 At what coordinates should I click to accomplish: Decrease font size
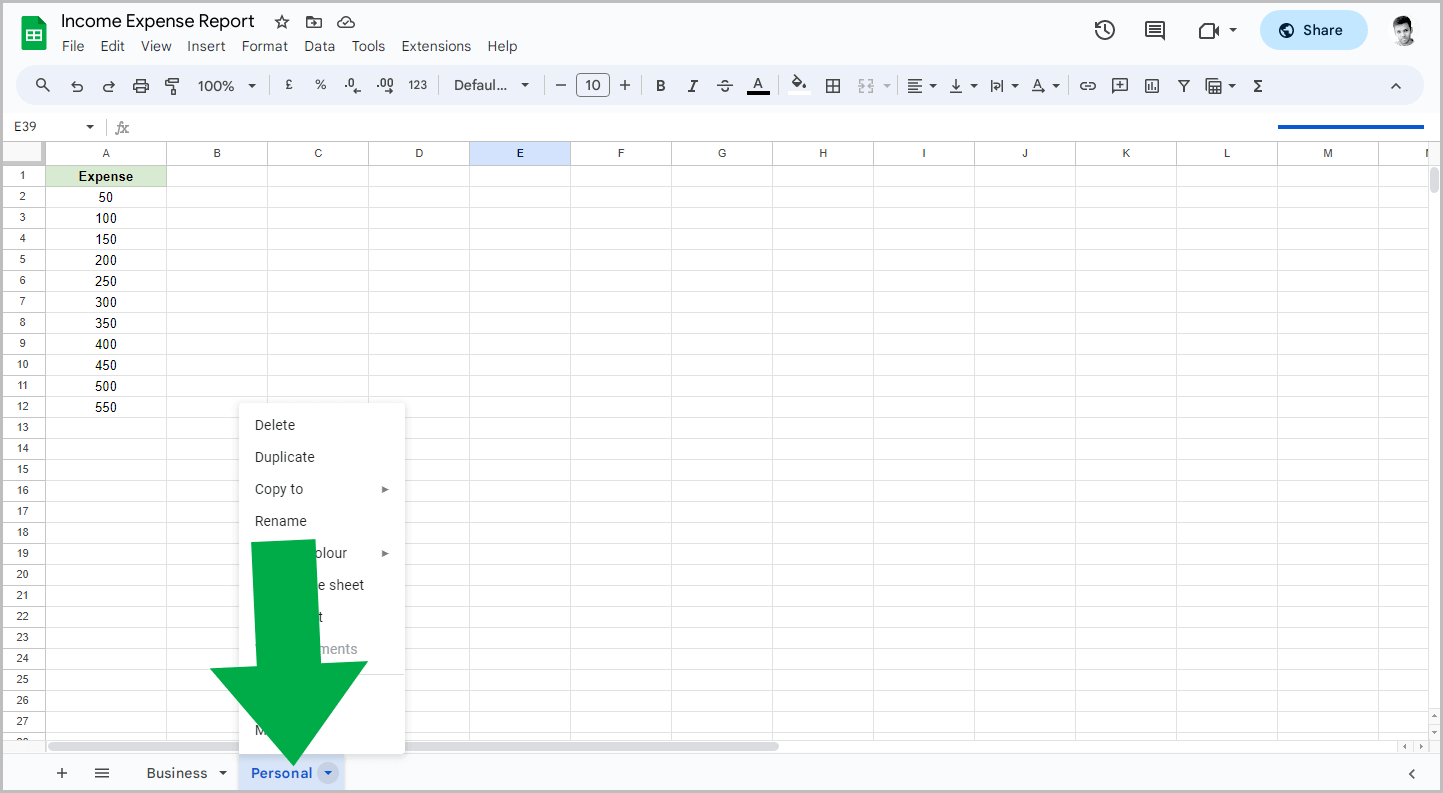pos(561,86)
